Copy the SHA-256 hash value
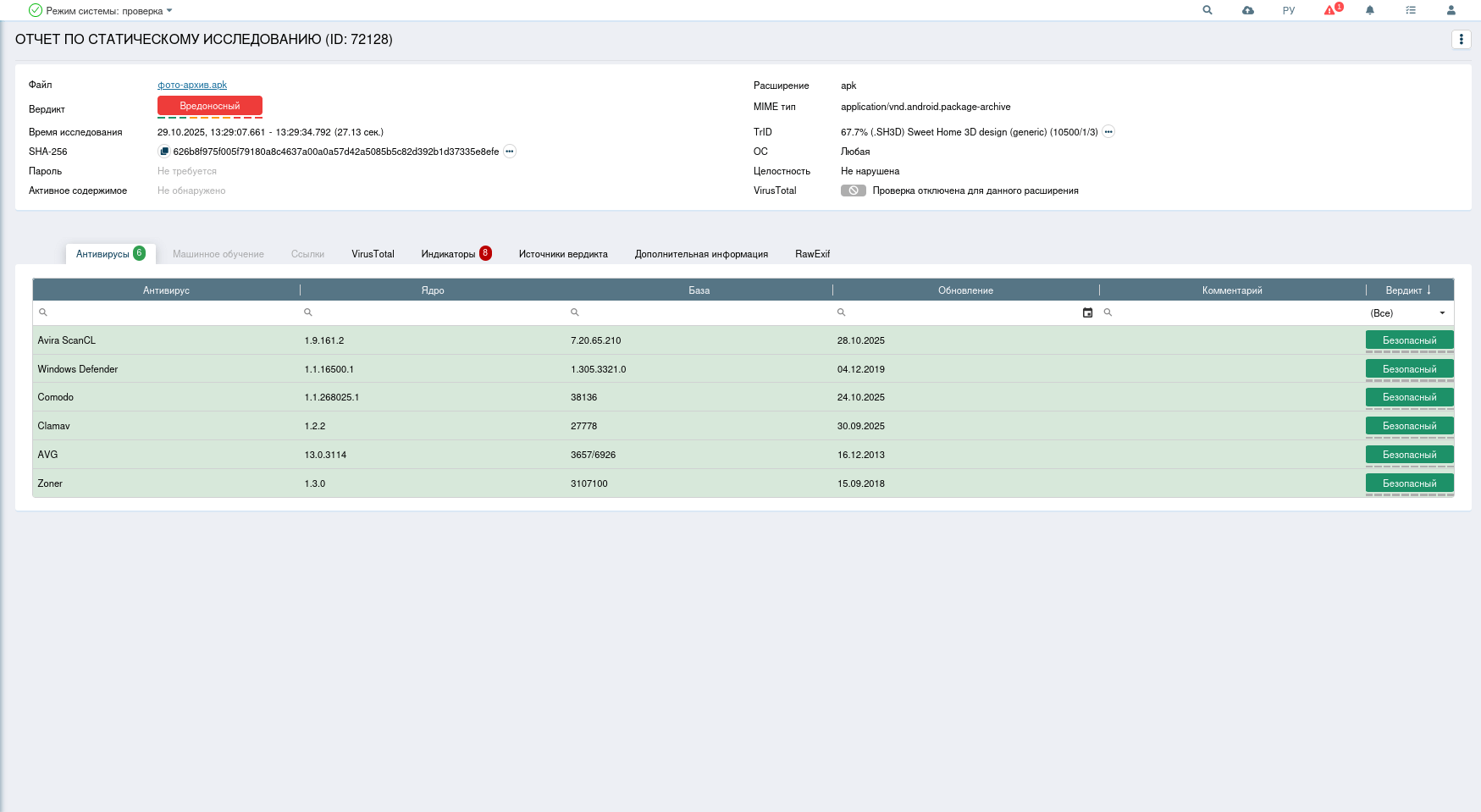The image size is (1481, 812). pyautogui.click(x=164, y=152)
